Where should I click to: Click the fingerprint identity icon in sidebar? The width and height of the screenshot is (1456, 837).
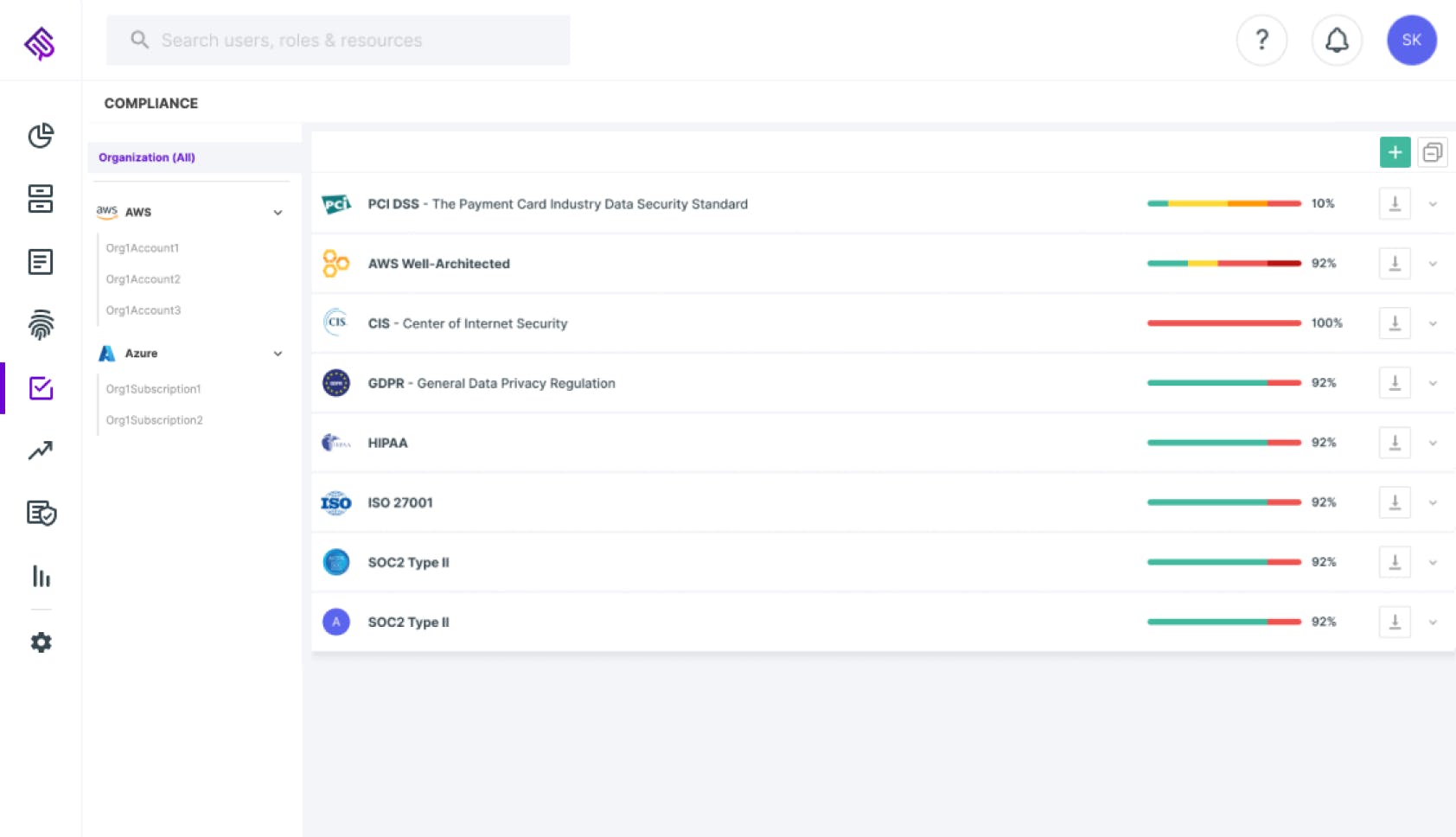pos(41,325)
